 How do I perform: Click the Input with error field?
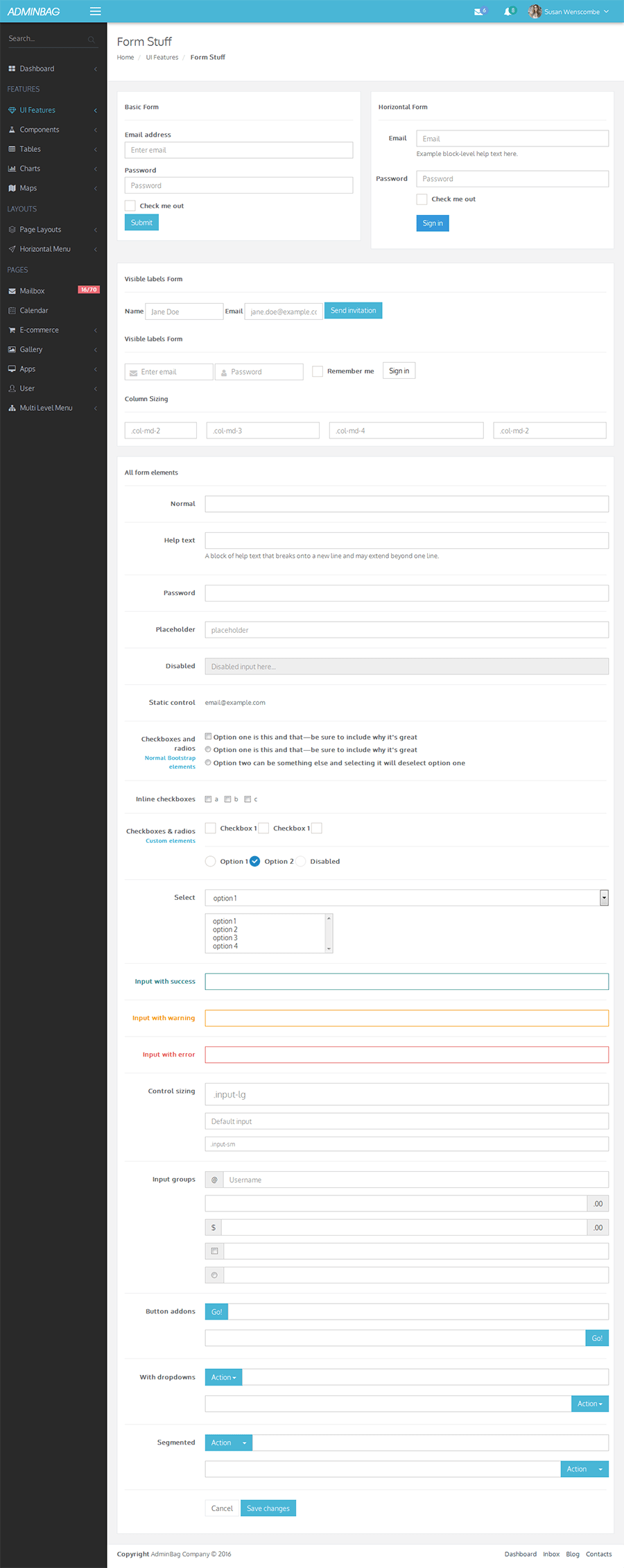[407, 1055]
